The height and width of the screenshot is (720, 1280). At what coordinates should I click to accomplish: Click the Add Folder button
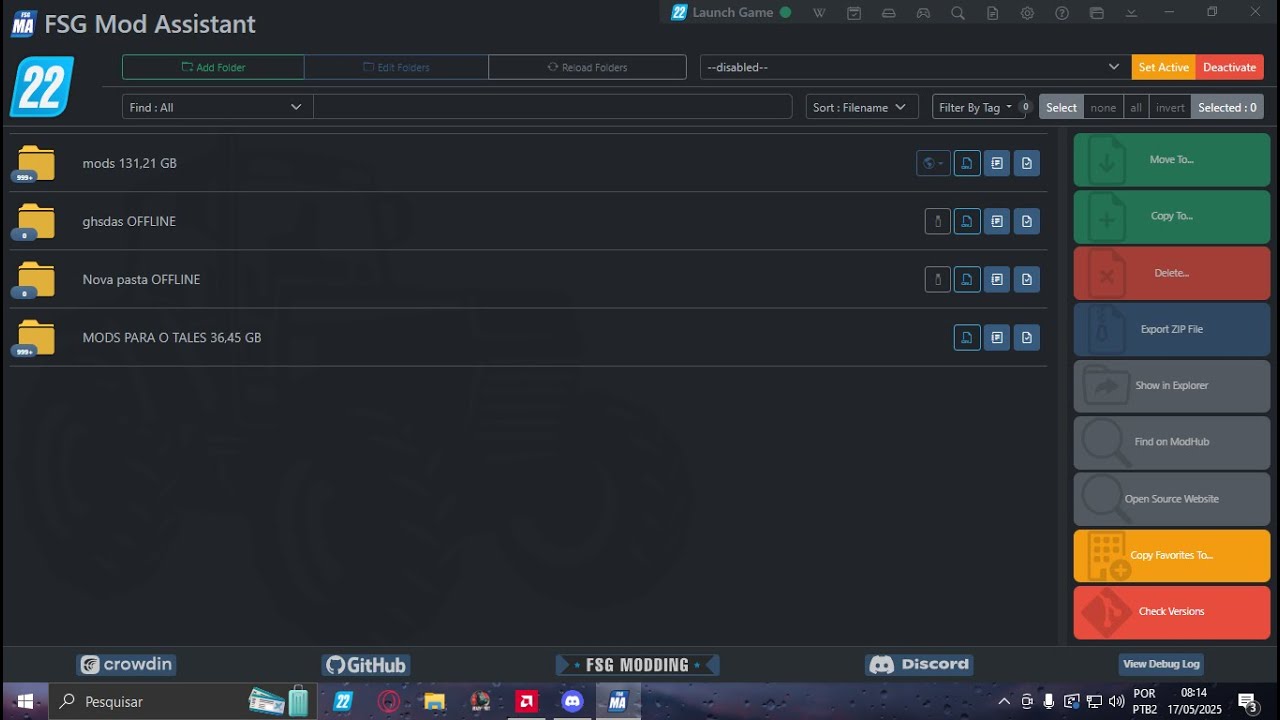click(x=213, y=67)
